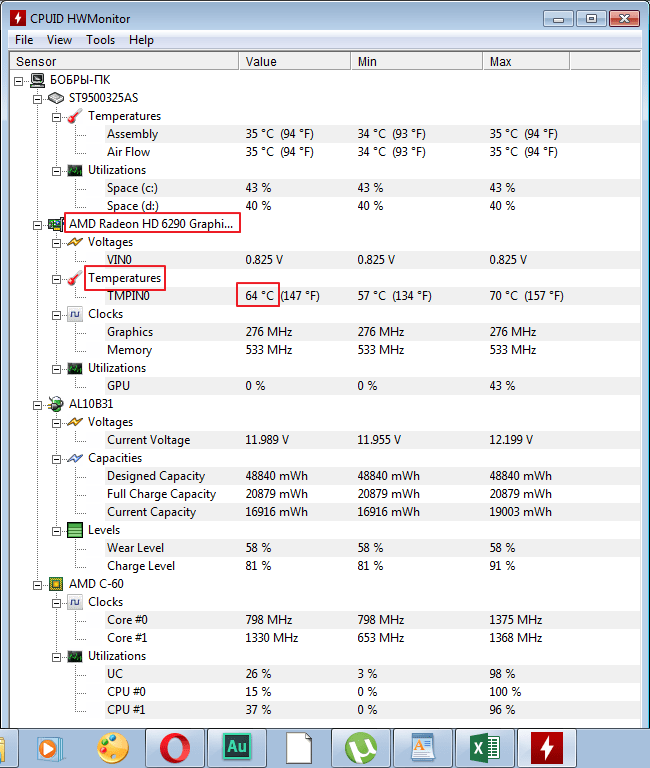
Task: Click the CPU chip icon beside AMD C-60
Action: pyautogui.click(x=56, y=584)
